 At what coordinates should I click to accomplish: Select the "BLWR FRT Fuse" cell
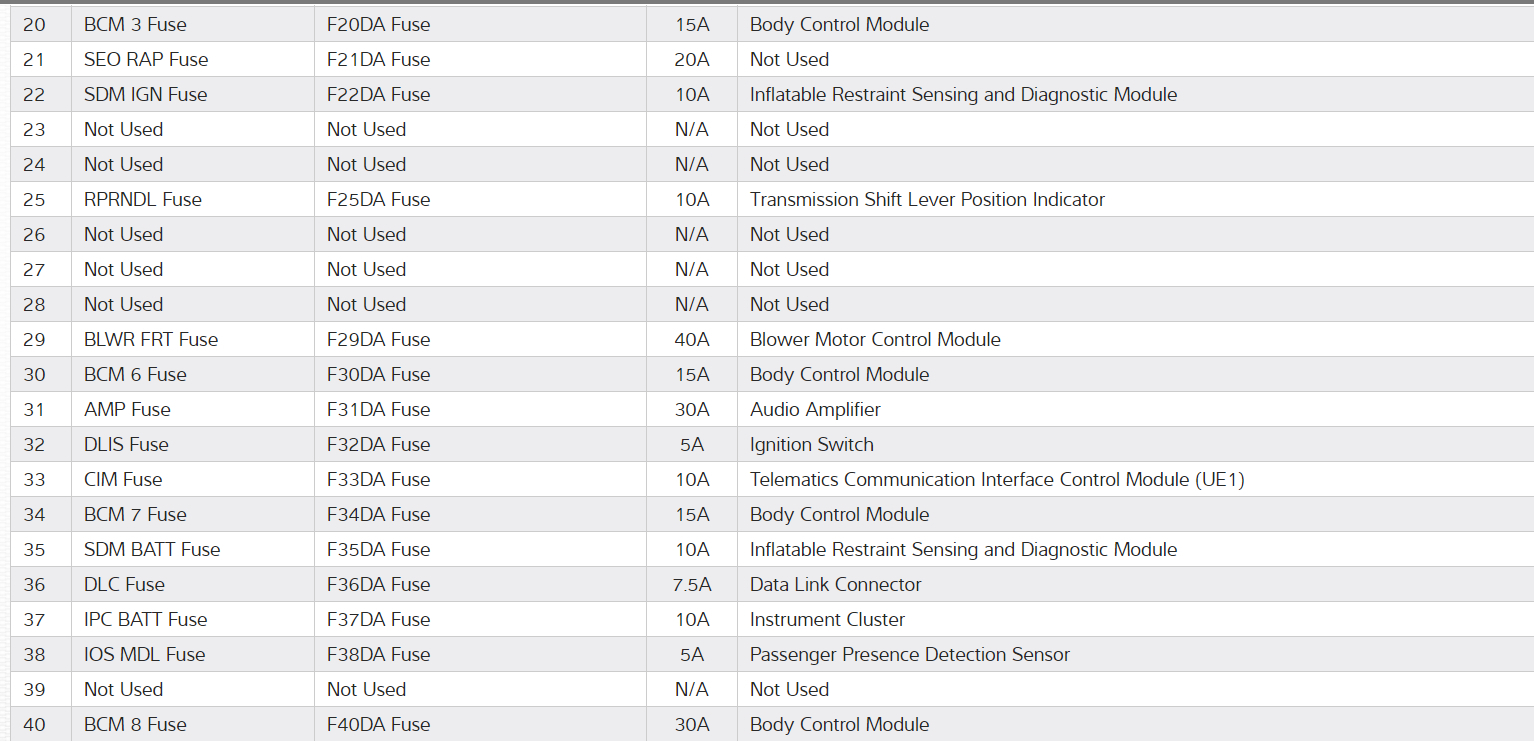point(151,339)
